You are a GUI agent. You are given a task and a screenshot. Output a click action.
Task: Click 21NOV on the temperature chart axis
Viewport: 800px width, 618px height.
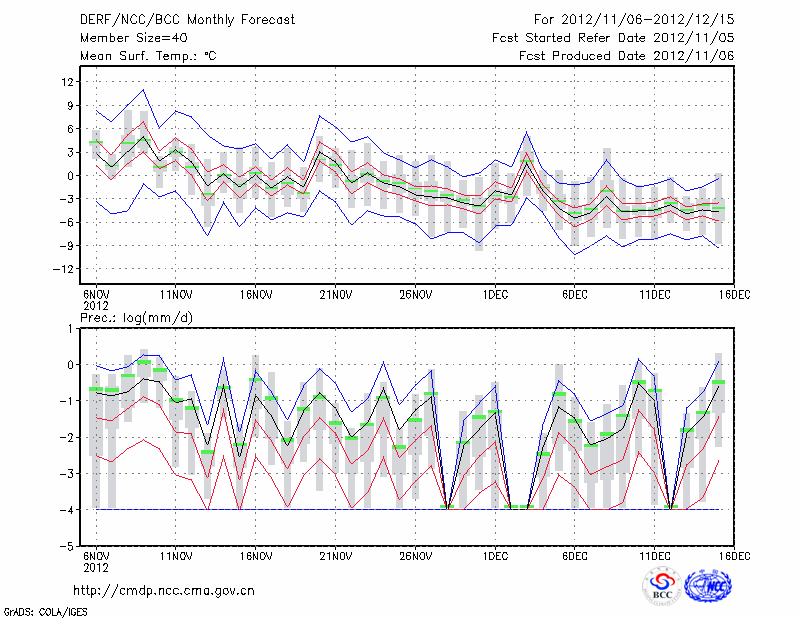(336, 295)
